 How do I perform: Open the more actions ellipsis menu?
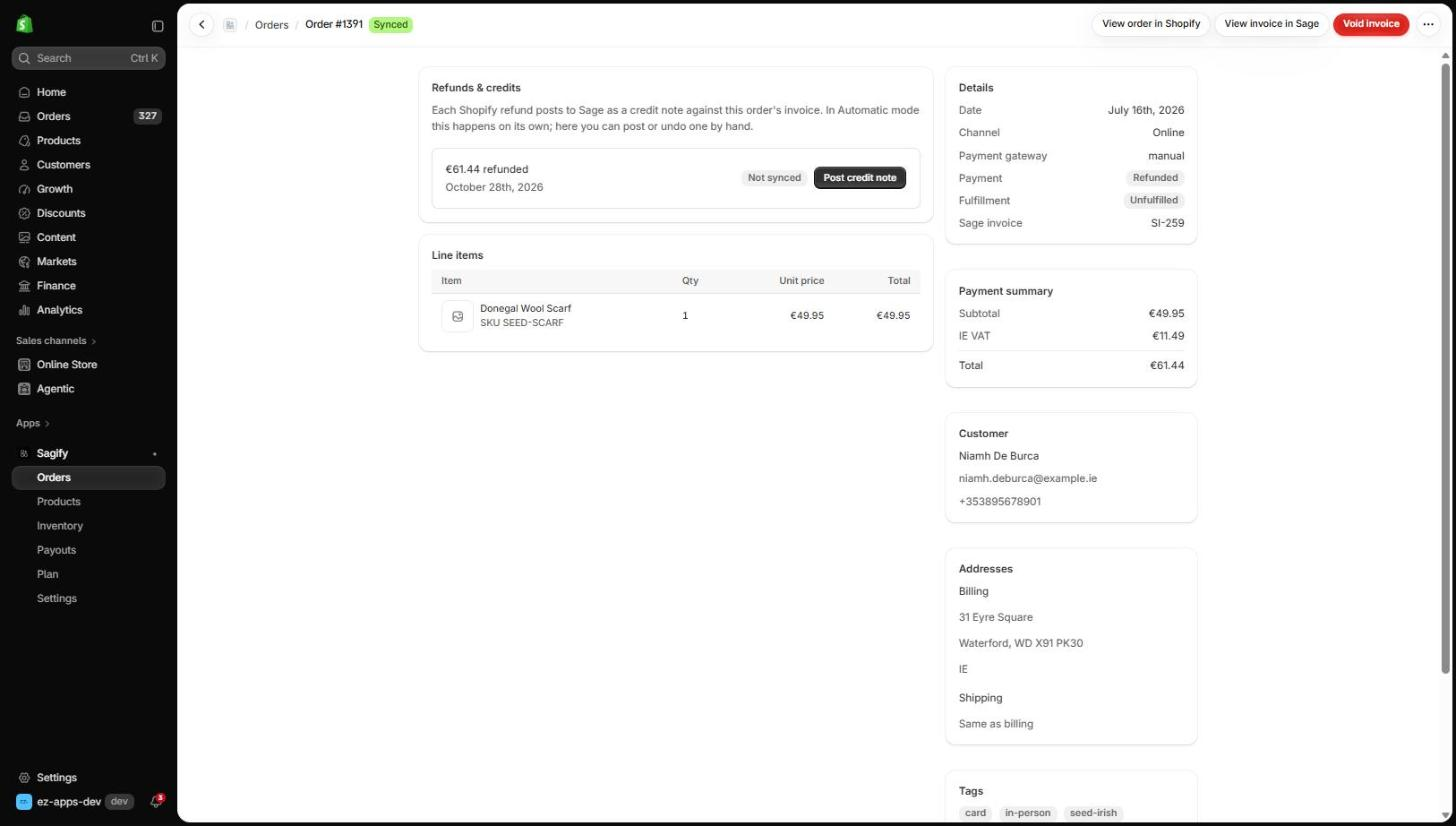(x=1428, y=24)
